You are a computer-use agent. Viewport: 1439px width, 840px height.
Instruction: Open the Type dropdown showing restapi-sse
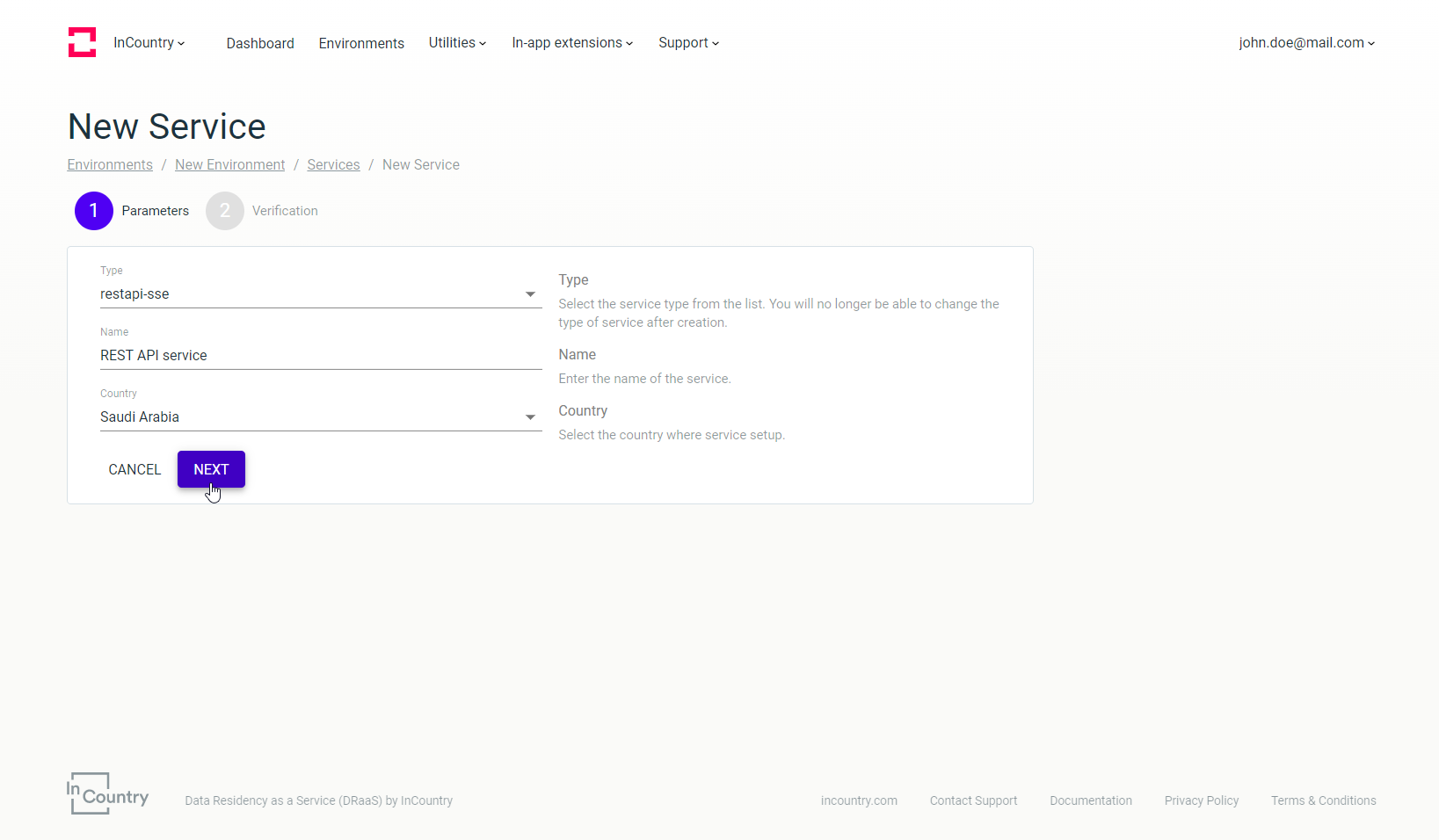[319, 294]
